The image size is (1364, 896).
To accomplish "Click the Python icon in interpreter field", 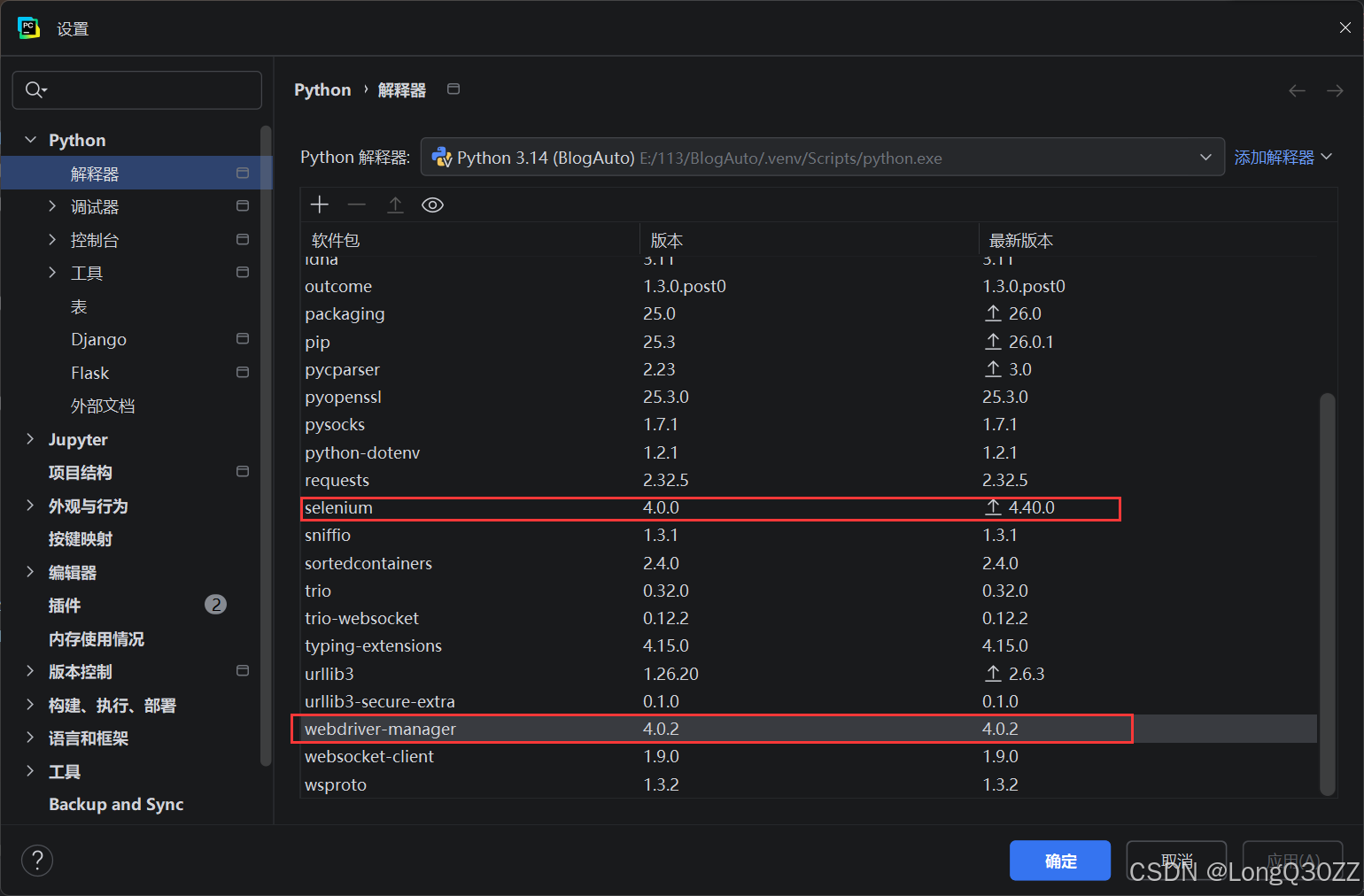I will point(441,158).
